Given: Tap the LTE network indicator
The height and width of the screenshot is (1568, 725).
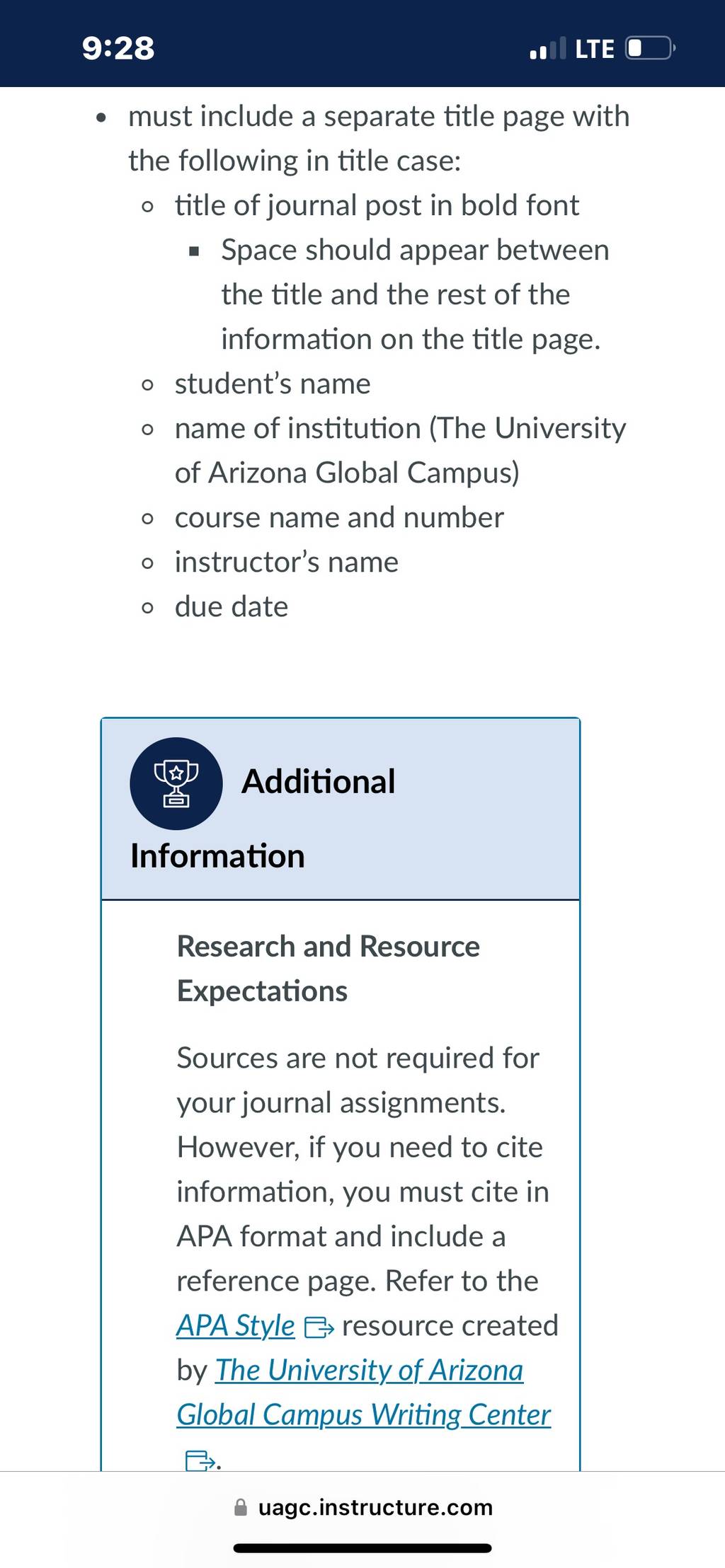Looking at the screenshot, I should [x=594, y=49].
